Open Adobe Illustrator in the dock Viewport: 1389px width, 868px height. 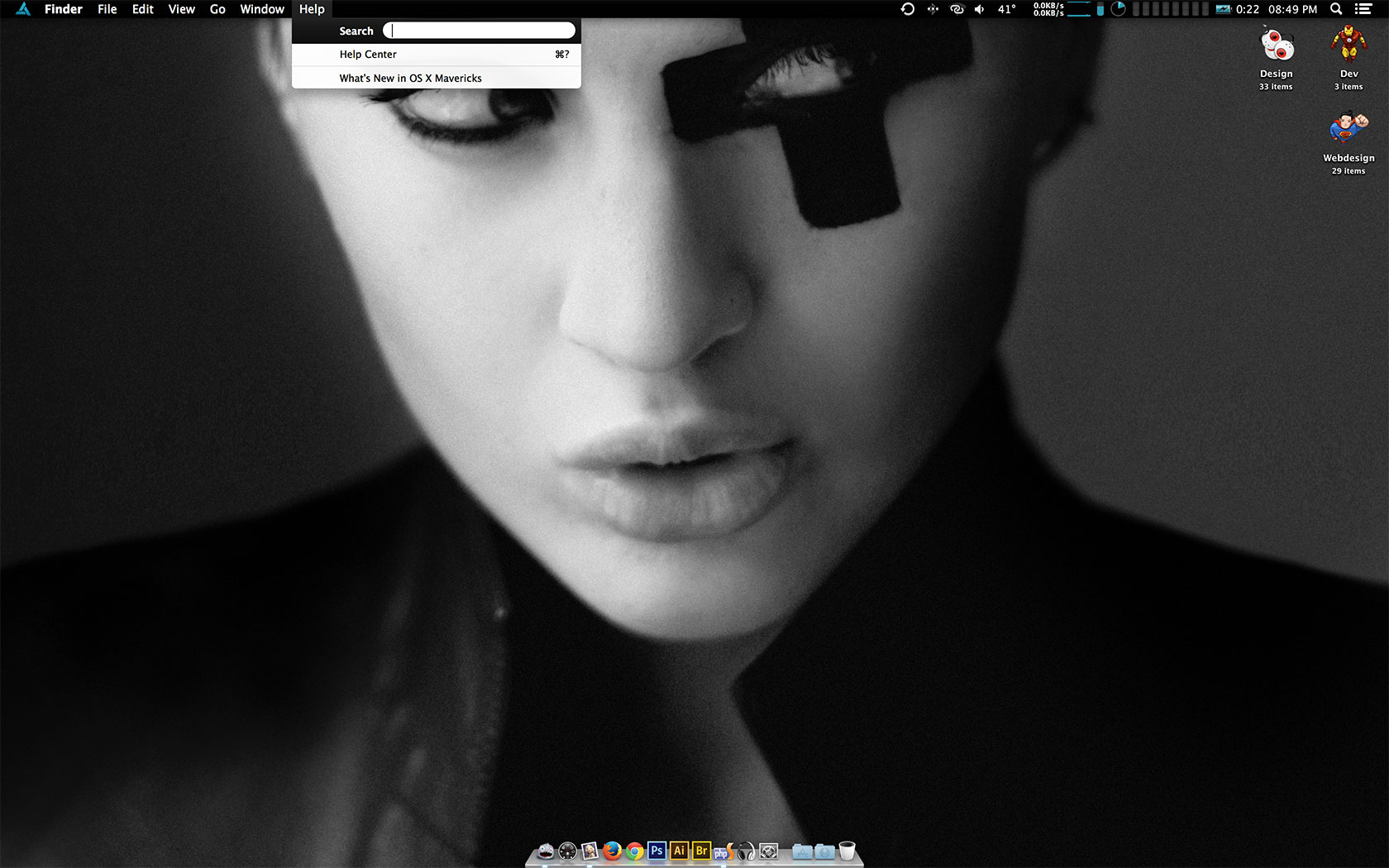679,851
